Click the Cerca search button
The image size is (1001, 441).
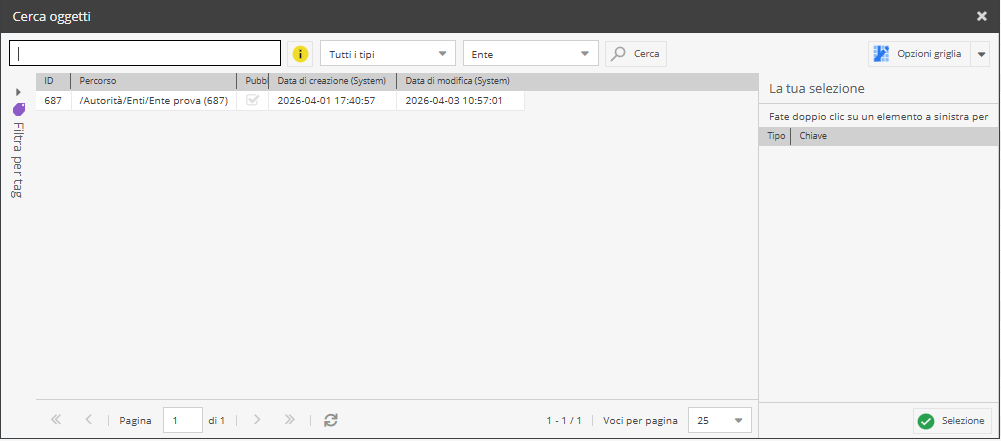coord(636,54)
